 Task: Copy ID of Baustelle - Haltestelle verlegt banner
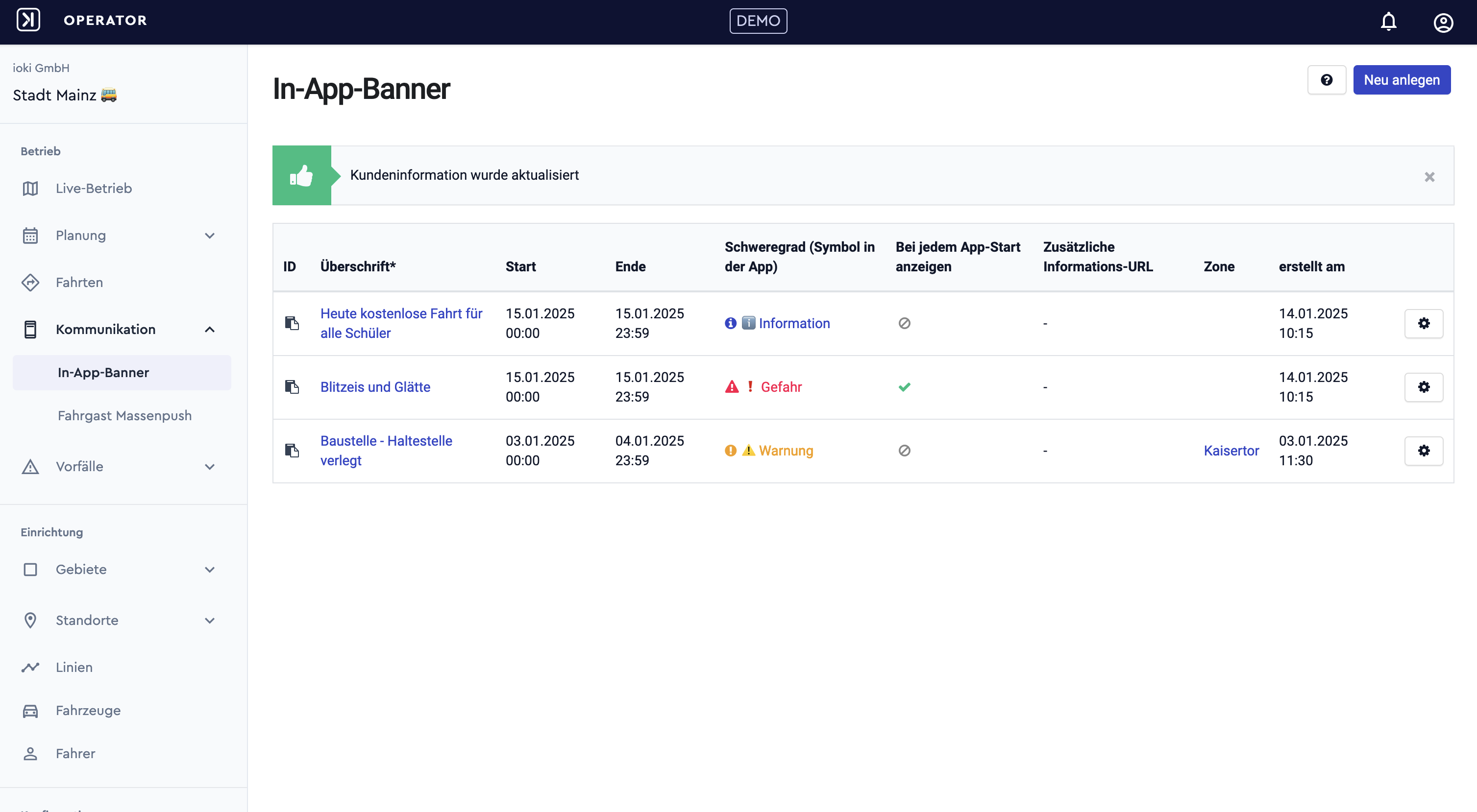(x=292, y=451)
